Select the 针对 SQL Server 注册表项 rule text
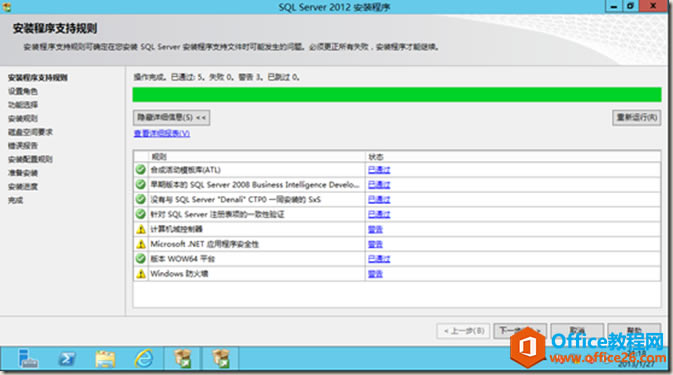This screenshot has height=375, width=673. point(217,214)
